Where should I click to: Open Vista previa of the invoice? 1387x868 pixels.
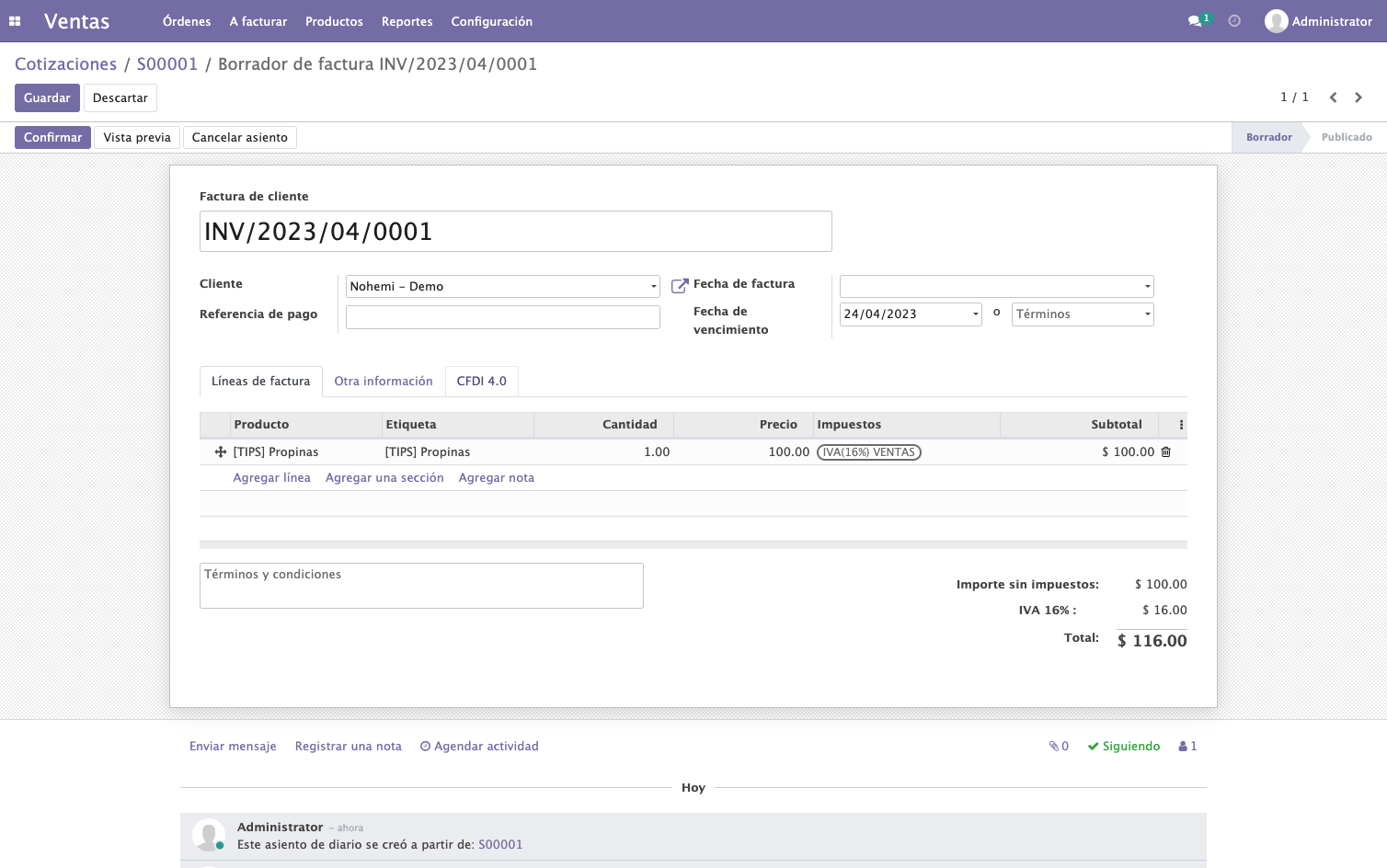137,138
